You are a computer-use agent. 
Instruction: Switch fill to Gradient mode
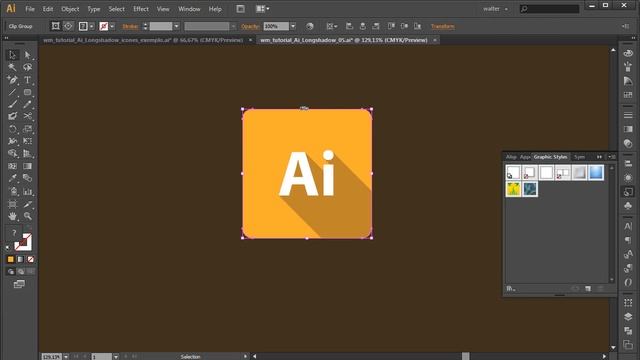pos(20,259)
